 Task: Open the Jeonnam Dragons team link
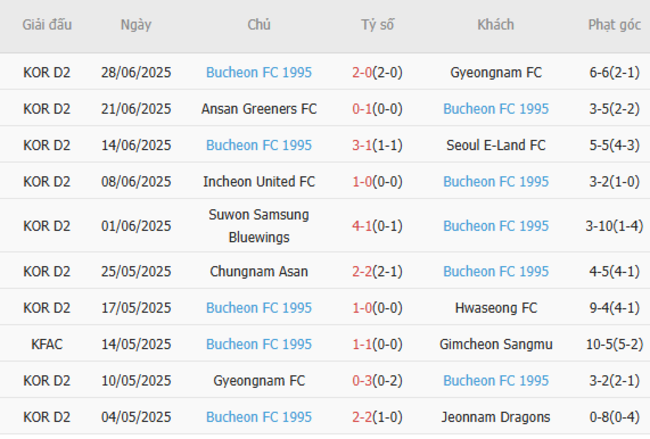496,417
